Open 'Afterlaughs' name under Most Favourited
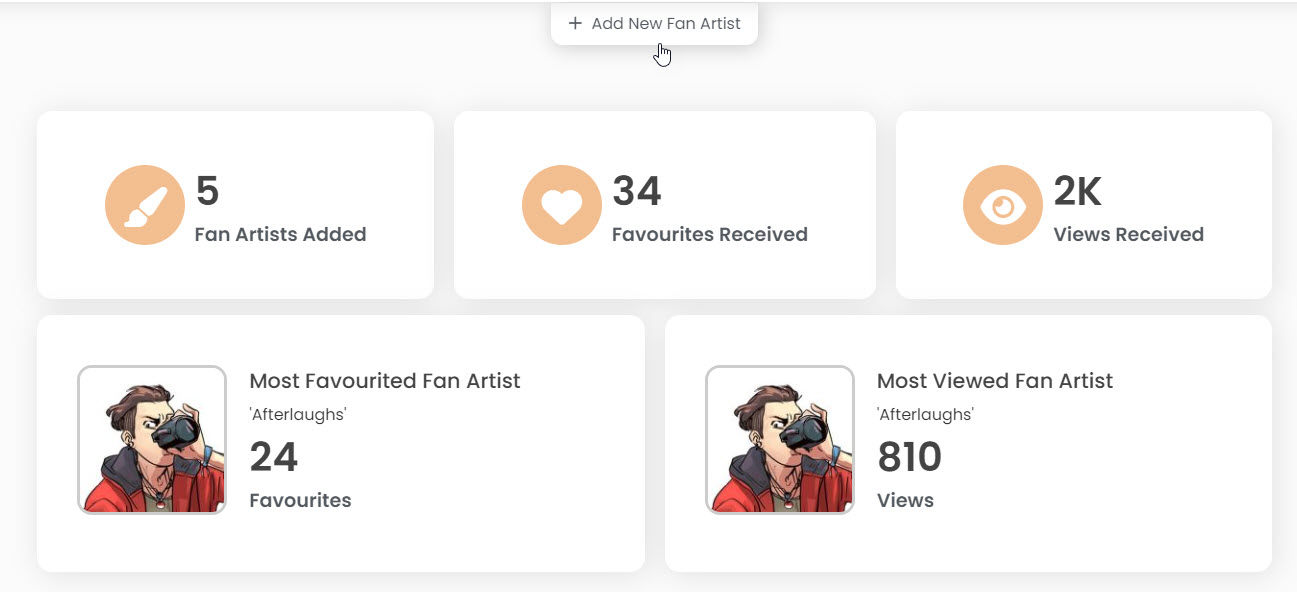This screenshot has width=1297, height=592. pos(298,414)
